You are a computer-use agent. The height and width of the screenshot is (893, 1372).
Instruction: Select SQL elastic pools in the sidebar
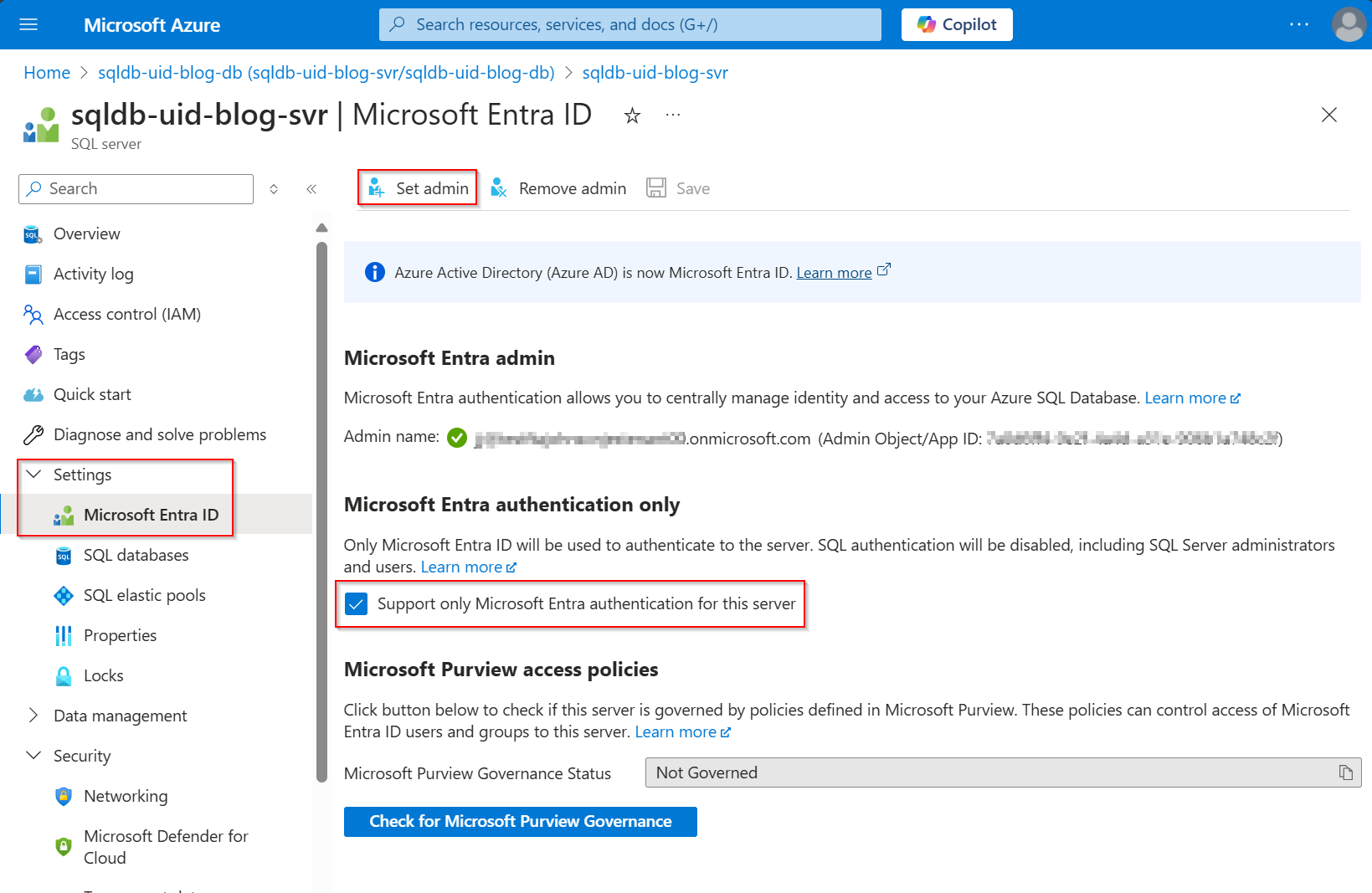(x=144, y=595)
